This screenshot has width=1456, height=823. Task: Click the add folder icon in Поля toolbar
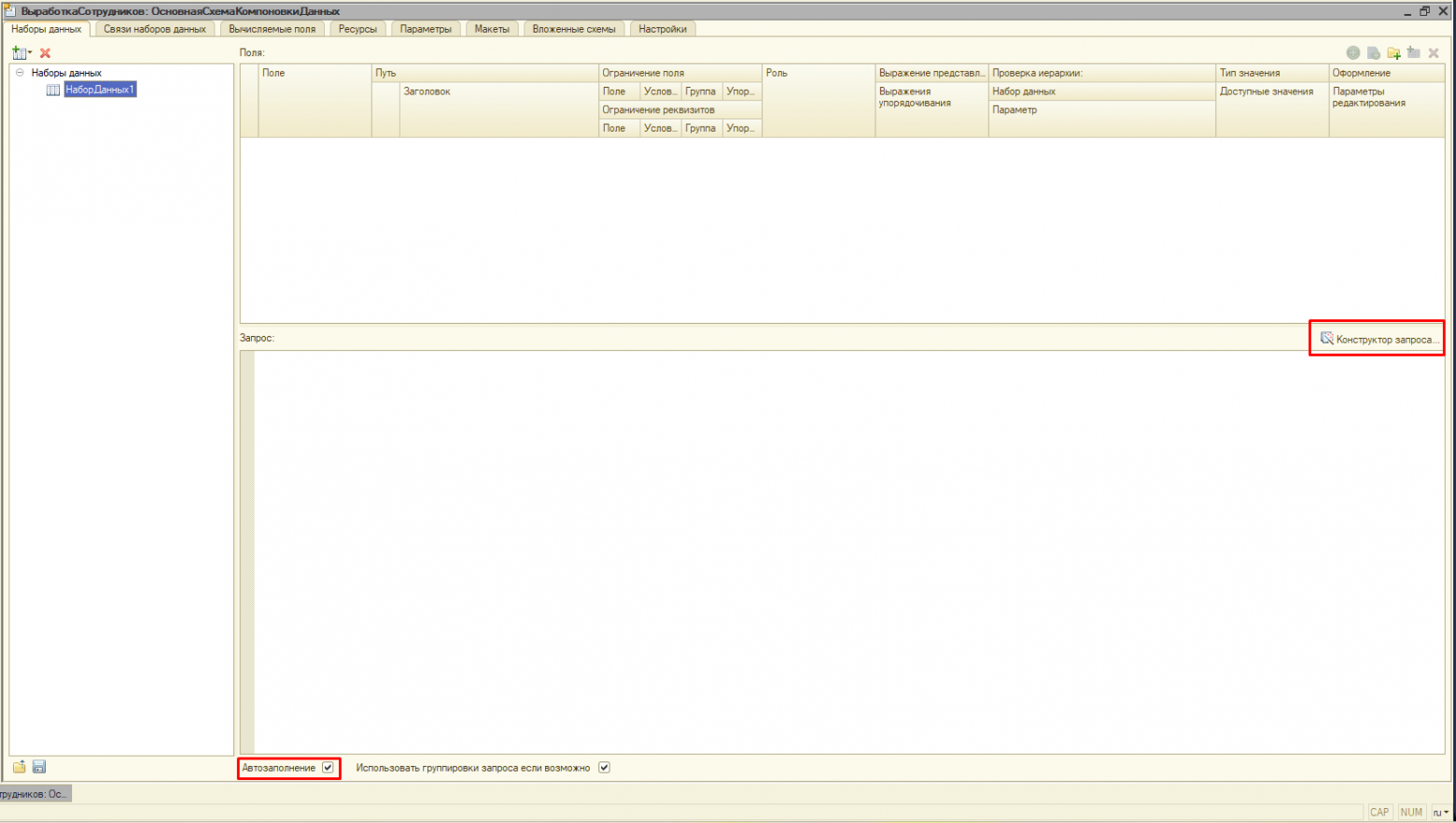1393,53
